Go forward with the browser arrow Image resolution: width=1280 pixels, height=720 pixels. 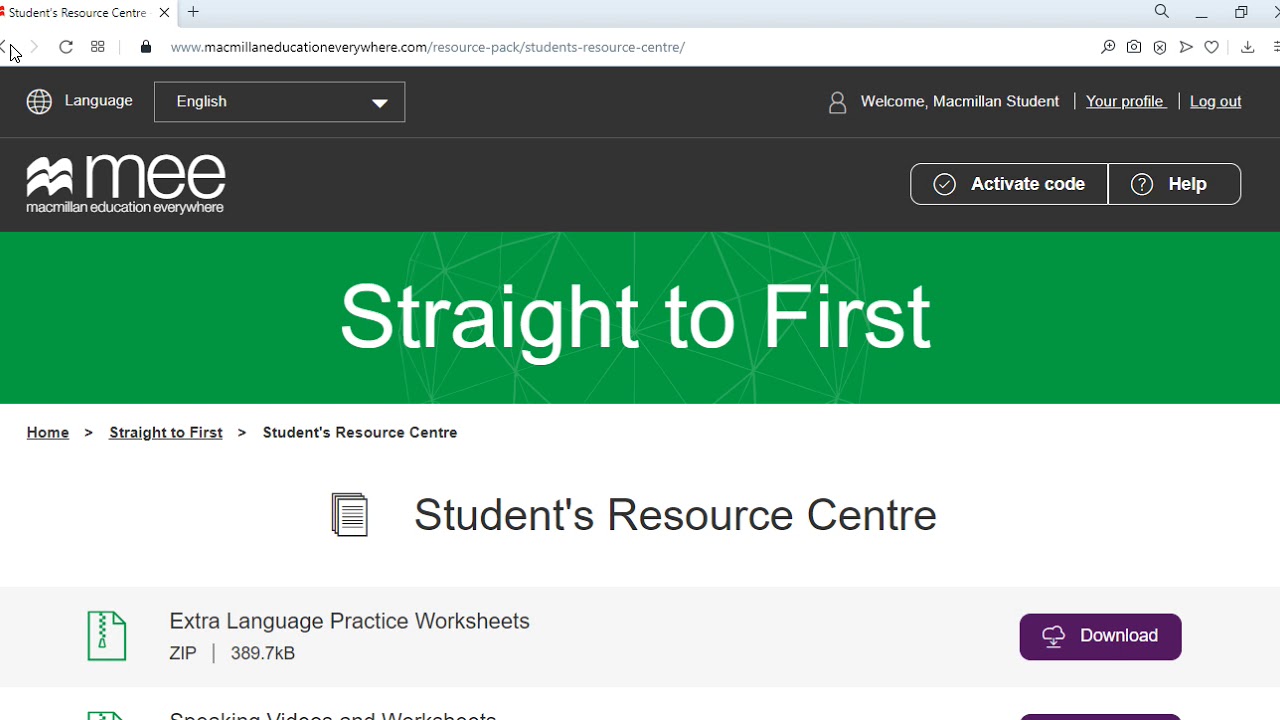(x=34, y=47)
